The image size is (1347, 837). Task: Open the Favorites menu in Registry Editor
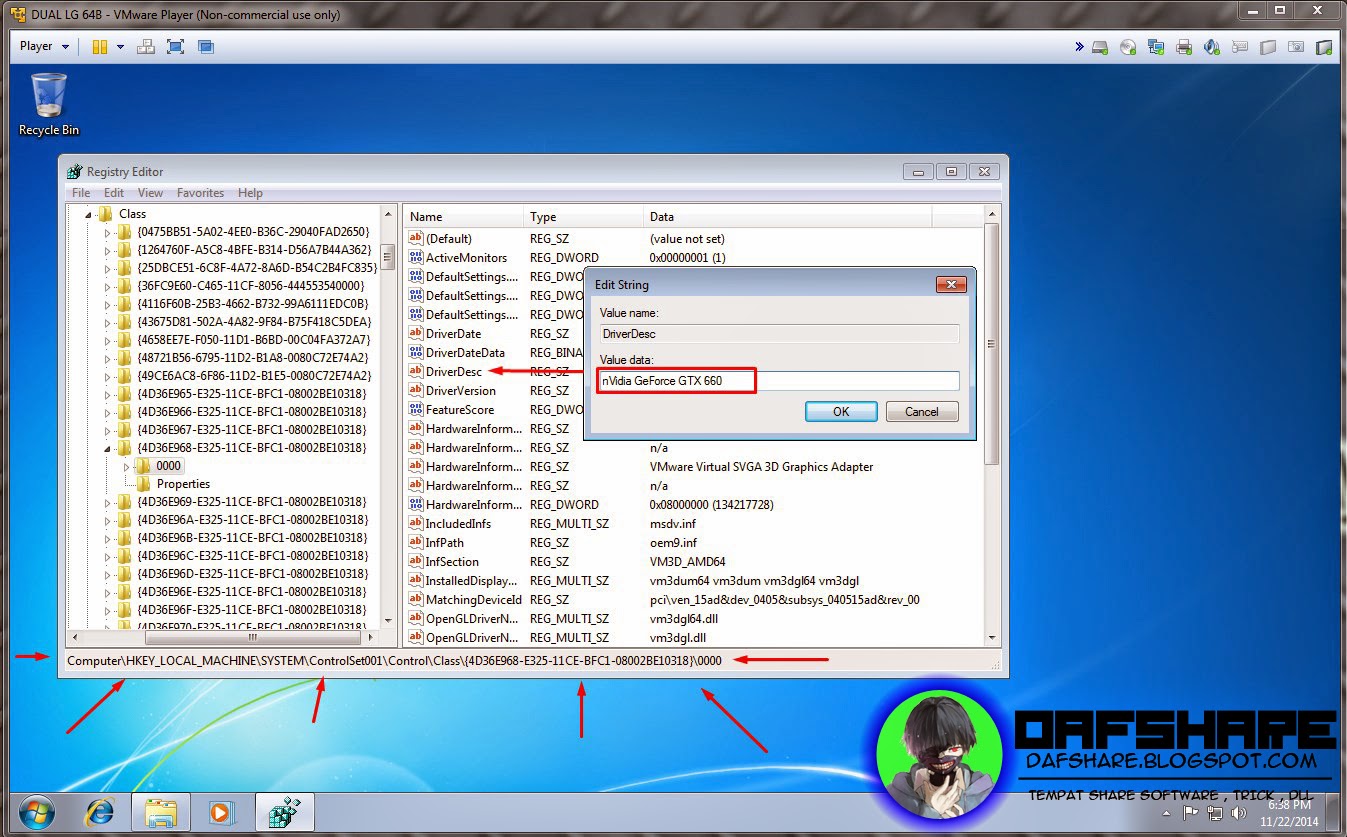[200, 193]
